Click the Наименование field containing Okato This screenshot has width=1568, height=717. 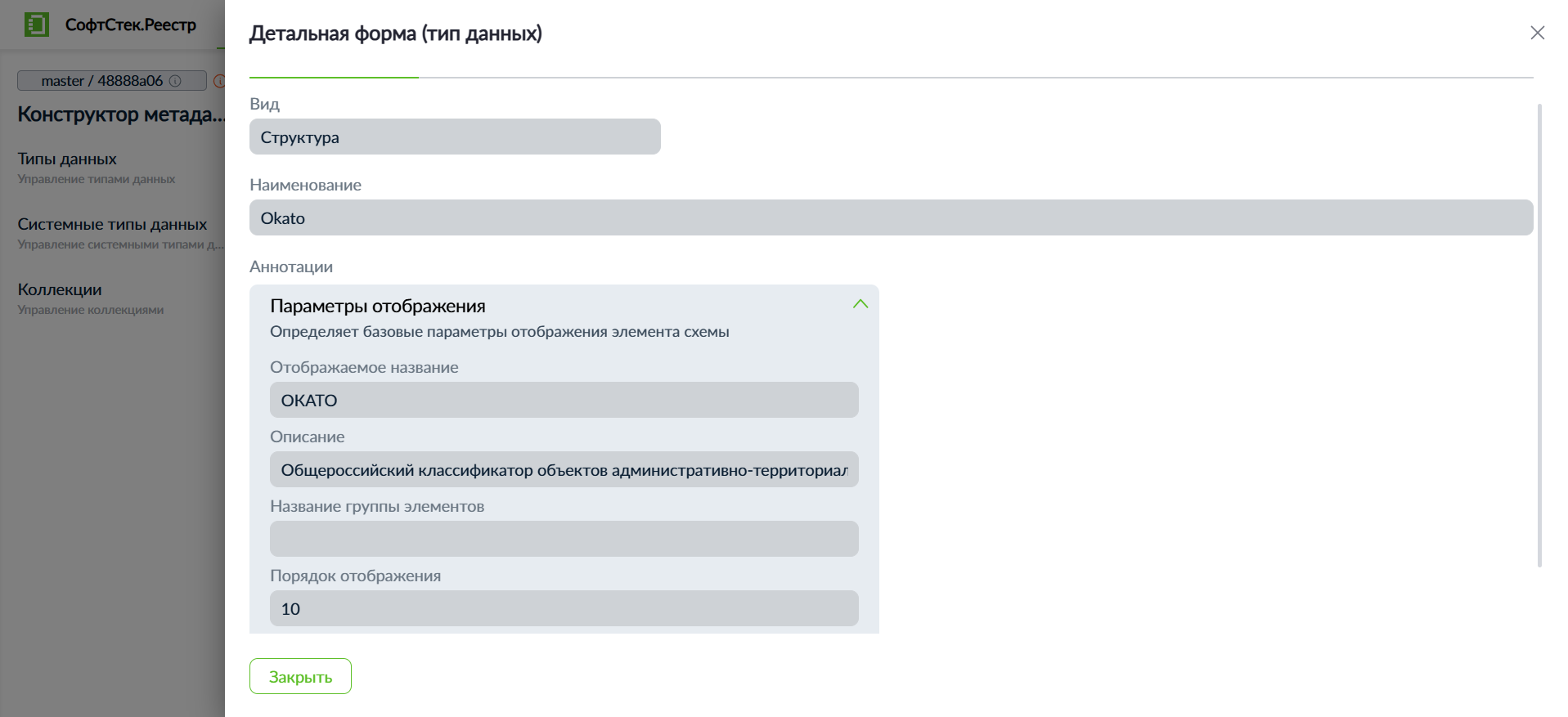(x=892, y=217)
